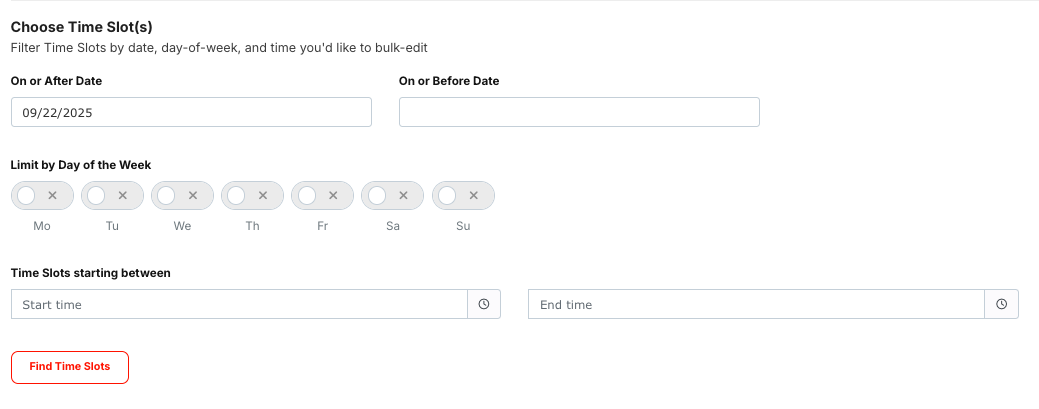Click into the End time input box
Image resolution: width=1039 pixels, height=409 pixels.
(x=757, y=304)
